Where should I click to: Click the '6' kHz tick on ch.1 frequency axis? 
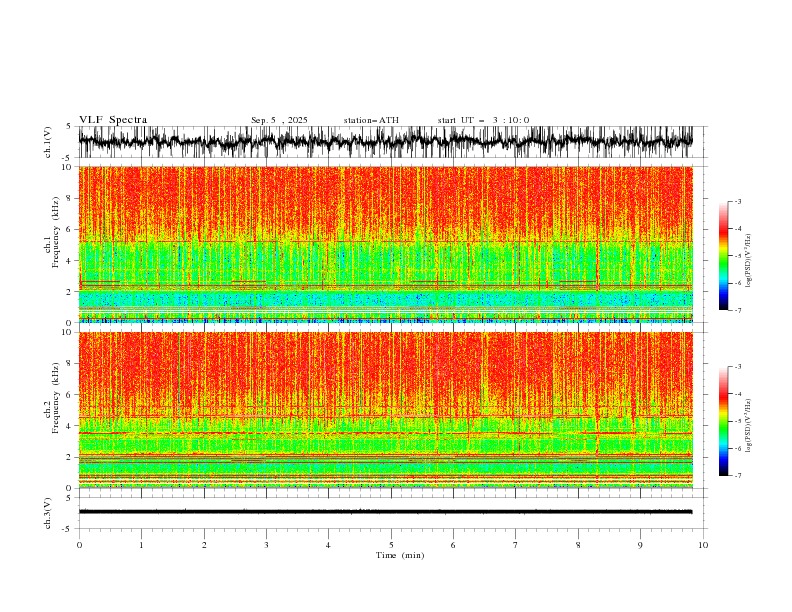point(70,229)
